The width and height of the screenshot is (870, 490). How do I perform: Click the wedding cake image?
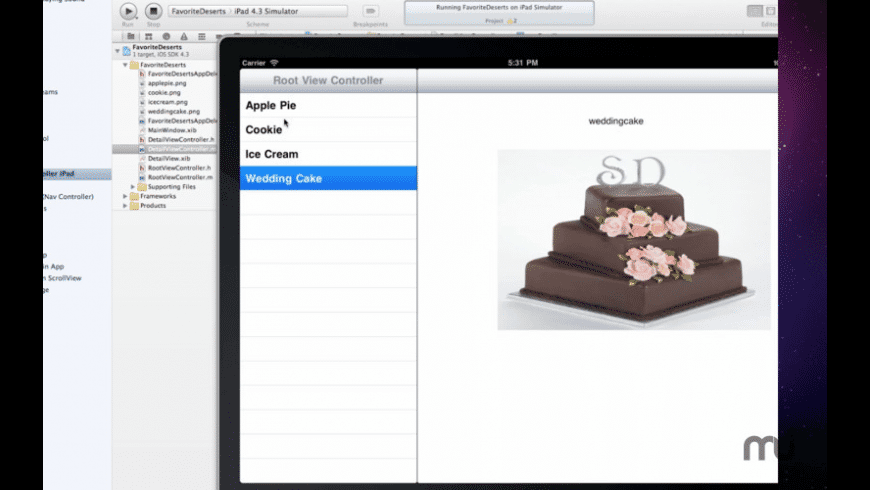[x=634, y=240]
